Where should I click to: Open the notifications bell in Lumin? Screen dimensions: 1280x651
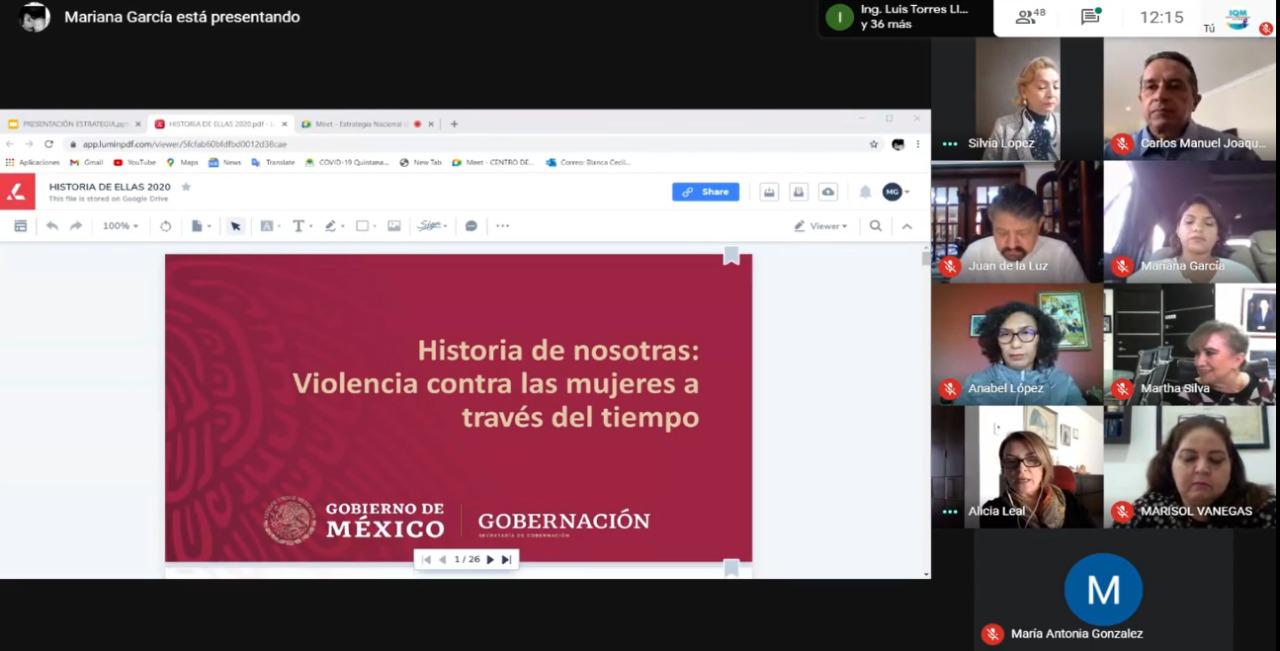coord(865,192)
